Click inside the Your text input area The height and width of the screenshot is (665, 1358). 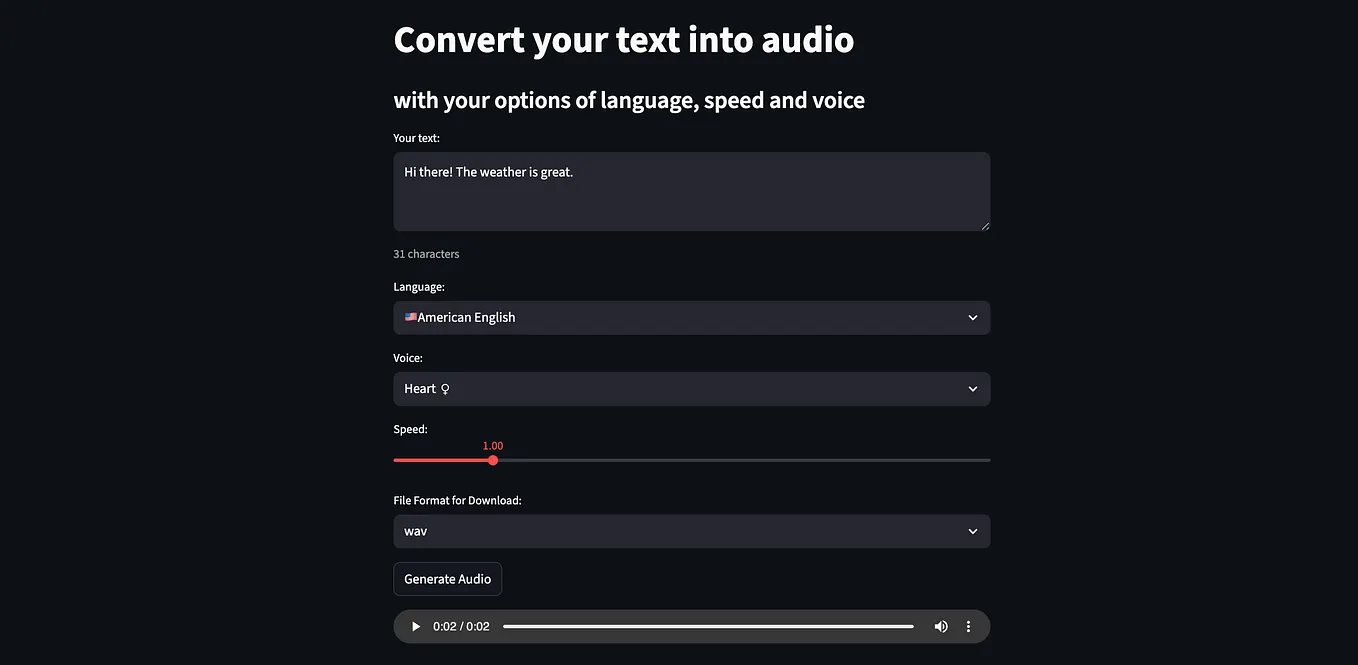(x=691, y=191)
